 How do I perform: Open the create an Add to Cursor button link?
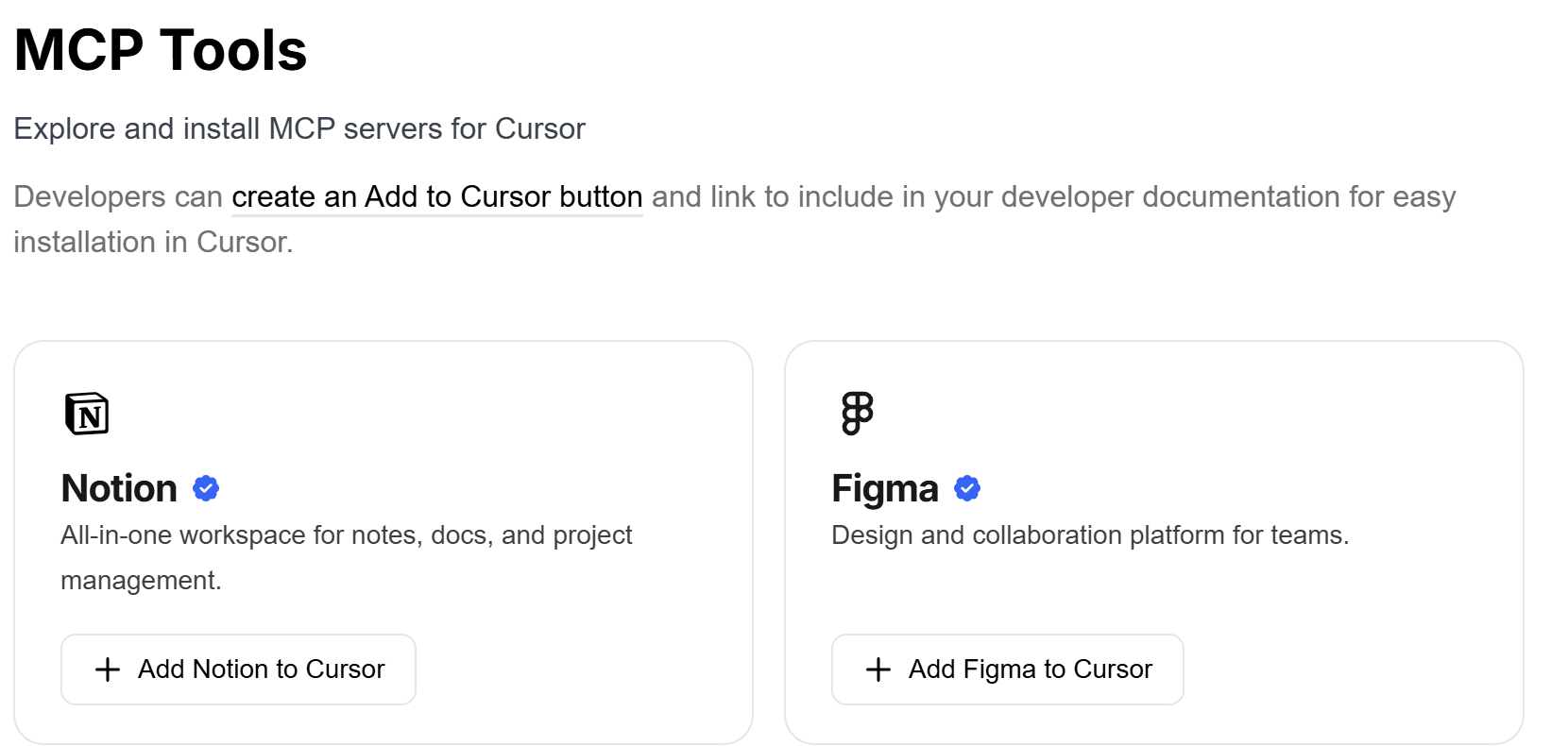437,196
